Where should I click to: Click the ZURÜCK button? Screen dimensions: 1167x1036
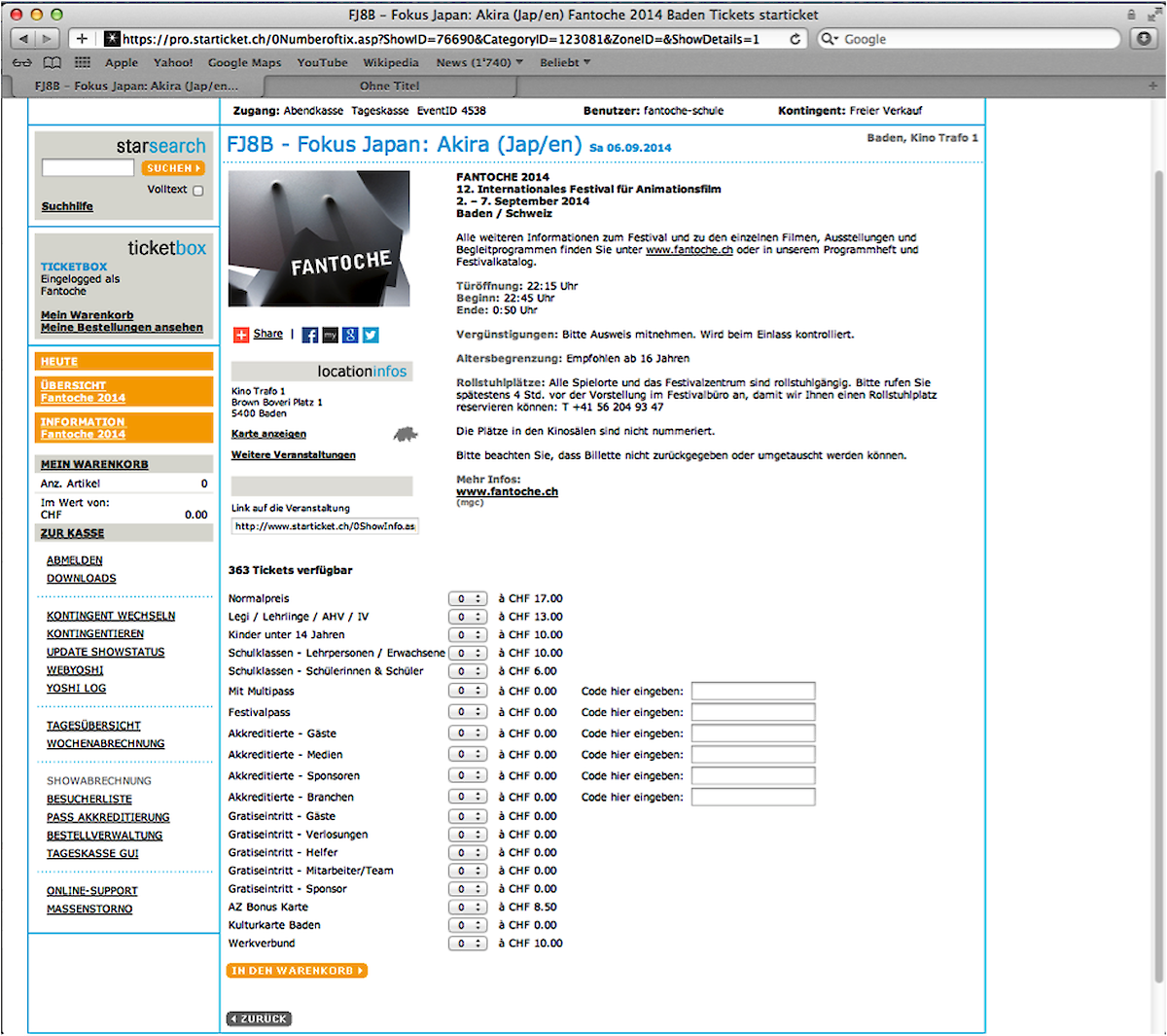259,1018
